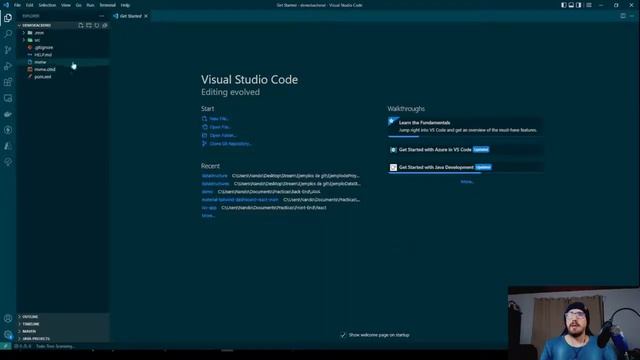Open the Remote Explorer view
Viewport: 640px width, 360px height.
(8, 98)
